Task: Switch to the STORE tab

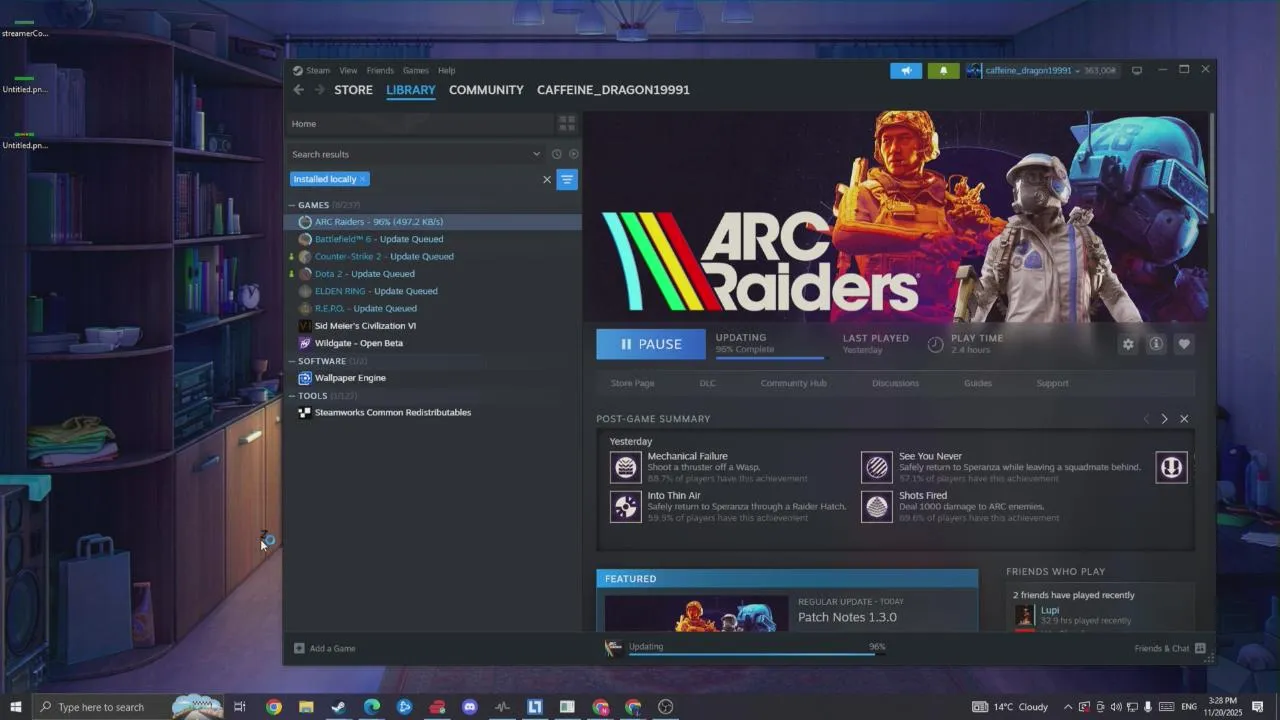Action: tap(353, 90)
